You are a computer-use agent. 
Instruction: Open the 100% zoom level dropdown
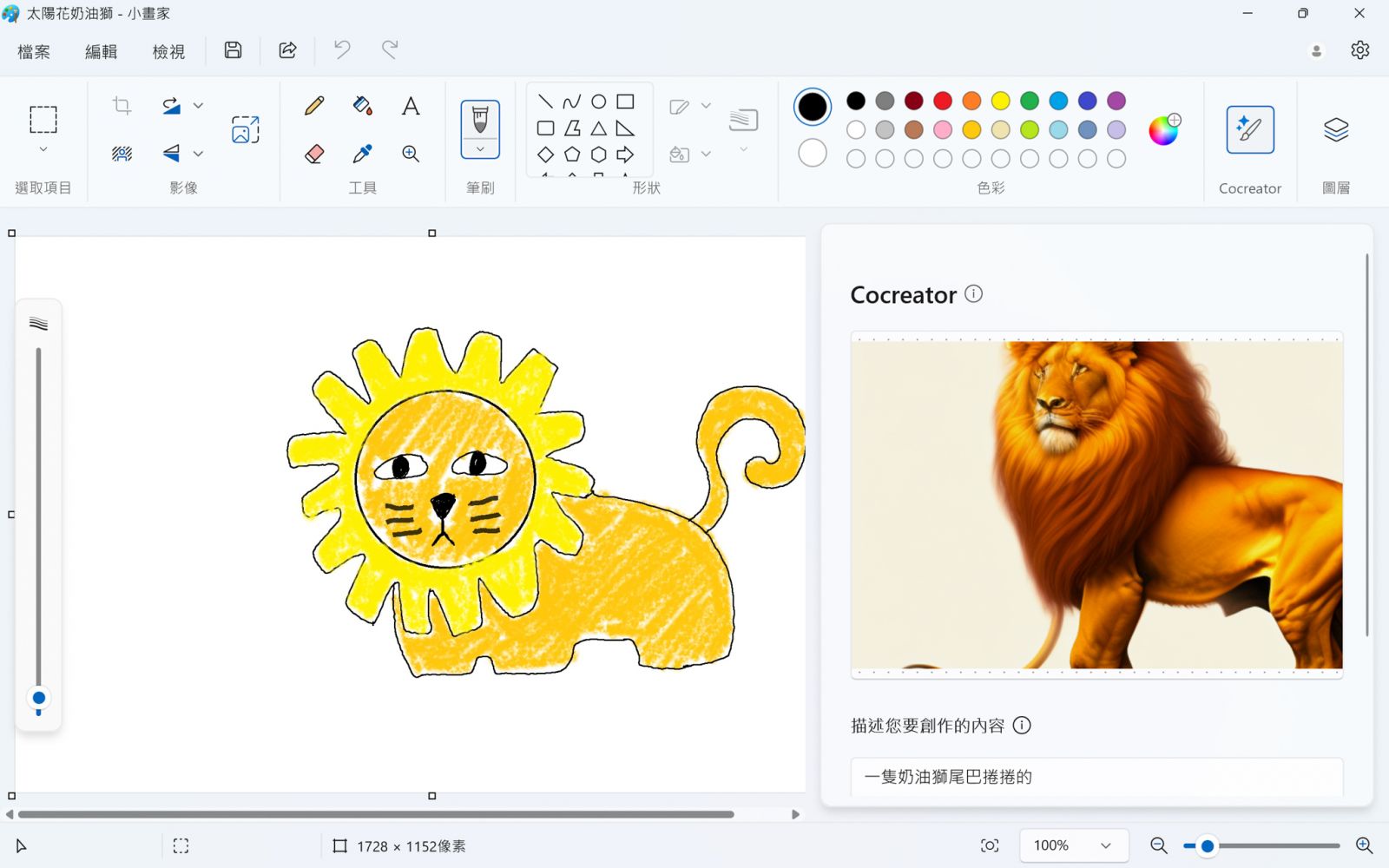[1074, 845]
